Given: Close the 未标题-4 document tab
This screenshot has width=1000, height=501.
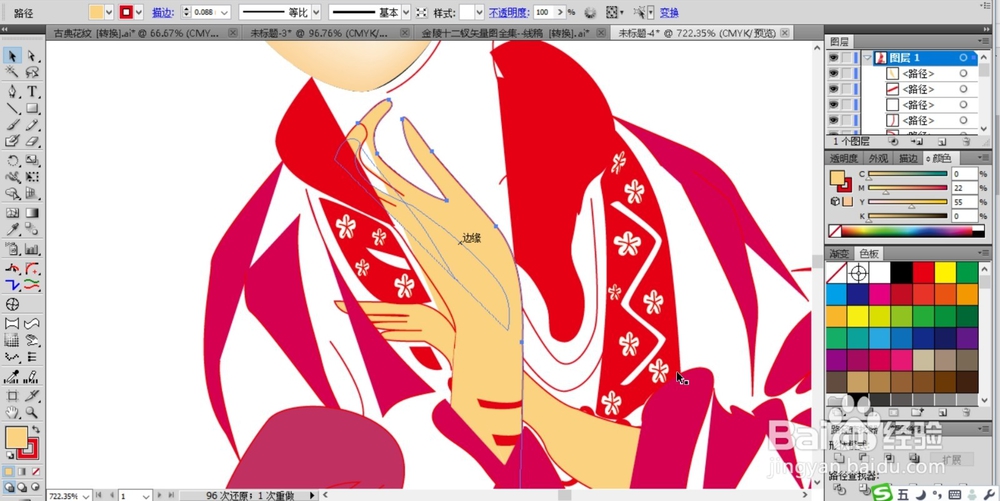Looking at the screenshot, I should [784, 33].
